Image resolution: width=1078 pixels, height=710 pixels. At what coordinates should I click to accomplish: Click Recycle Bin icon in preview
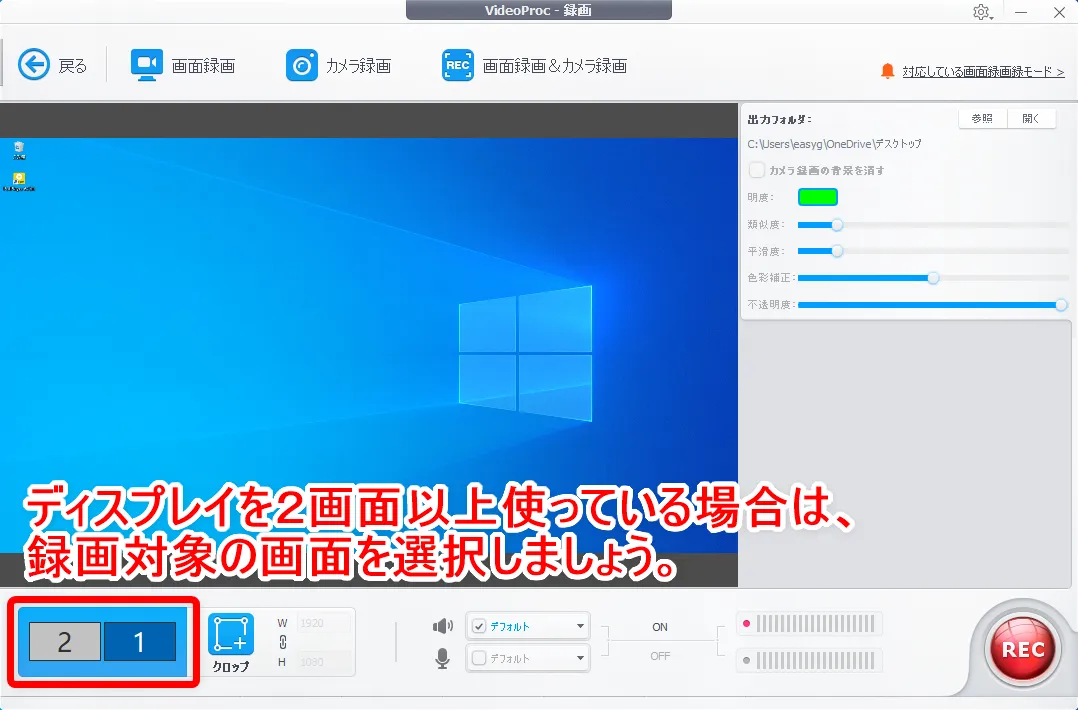pyautogui.click(x=19, y=149)
